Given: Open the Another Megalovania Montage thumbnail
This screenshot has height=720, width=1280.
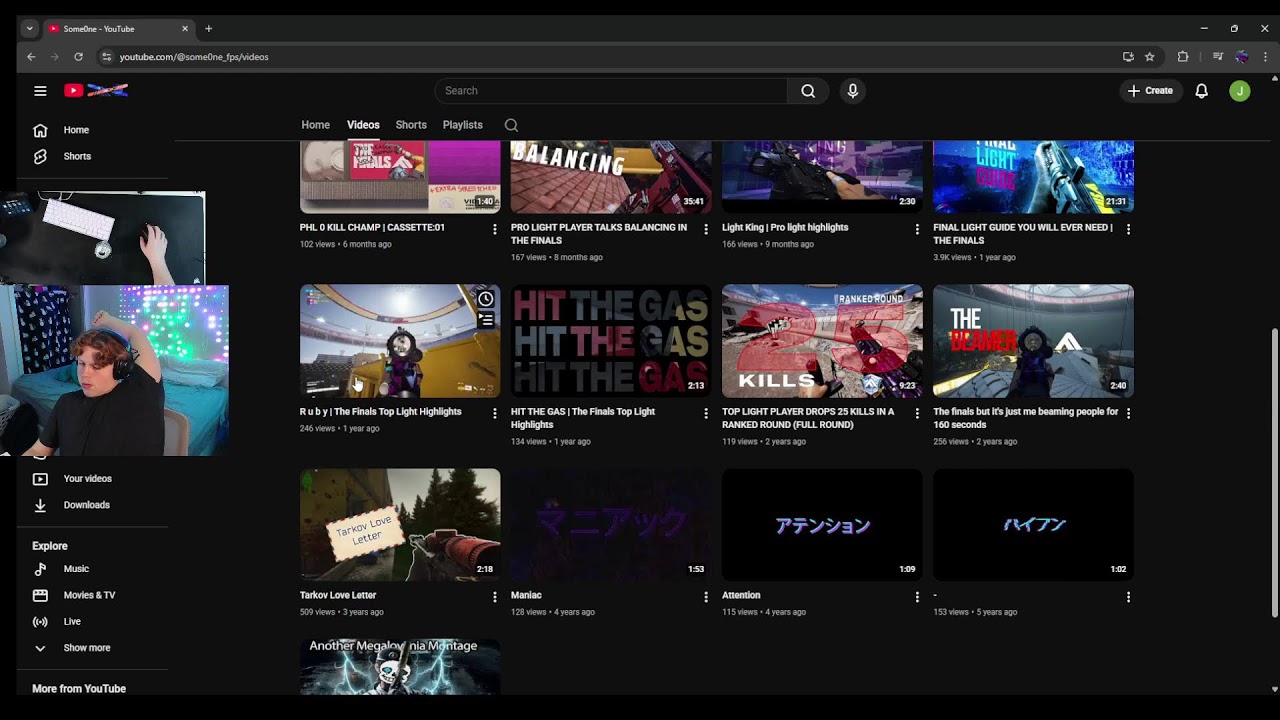Looking at the screenshot, I should 400,666.
